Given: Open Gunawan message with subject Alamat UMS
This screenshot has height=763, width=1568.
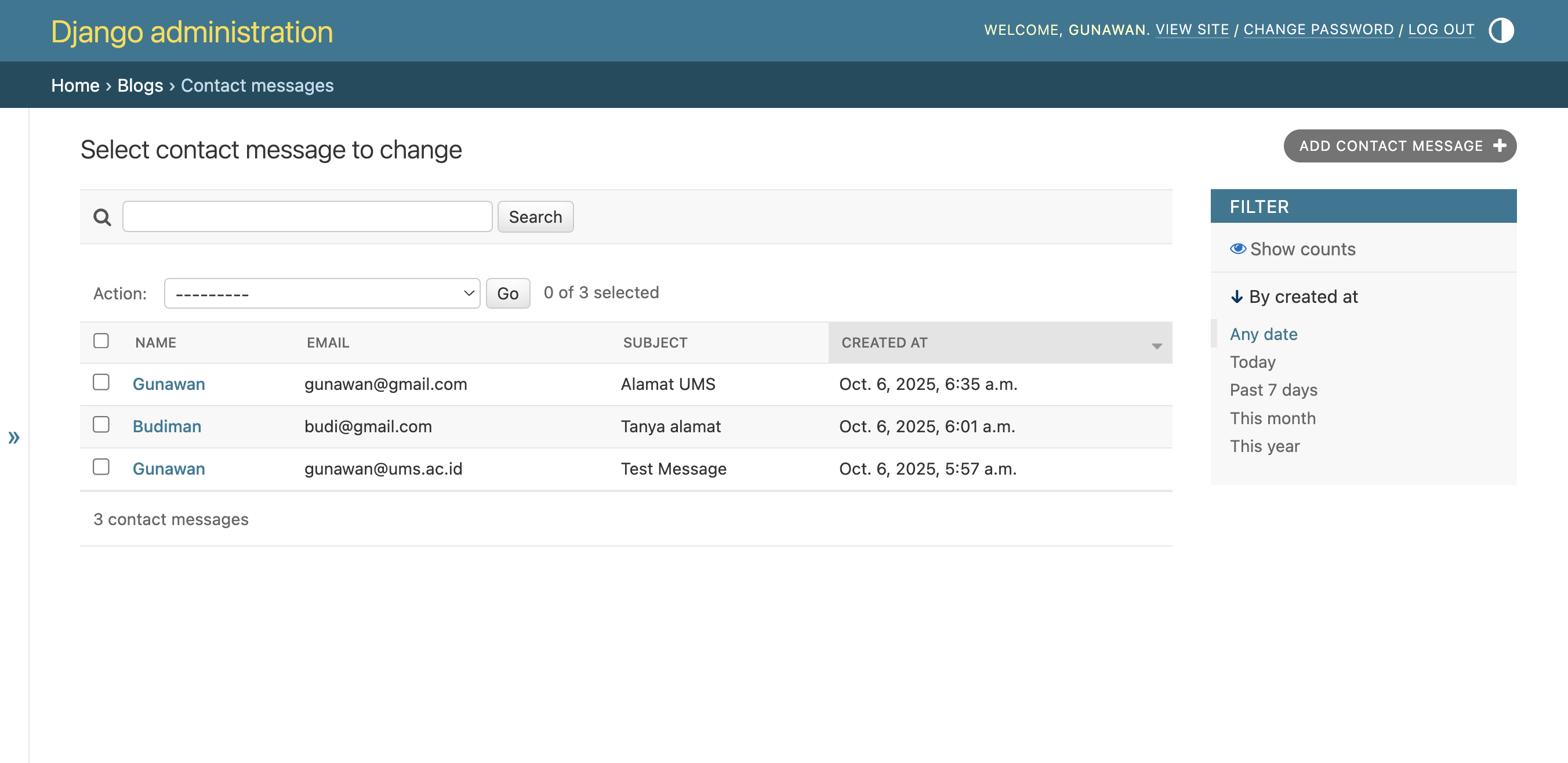Looking at the screenshot, I should [169, 384].
